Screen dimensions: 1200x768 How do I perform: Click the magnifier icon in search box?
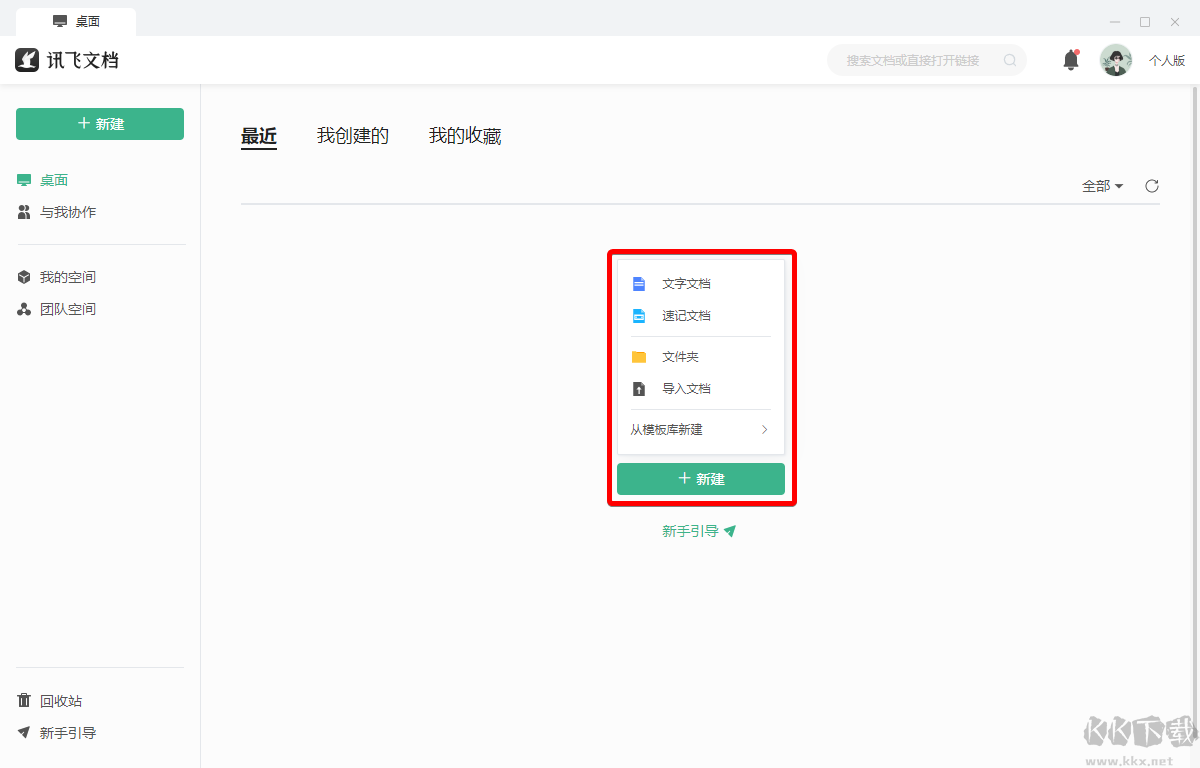pos(1010,60)
